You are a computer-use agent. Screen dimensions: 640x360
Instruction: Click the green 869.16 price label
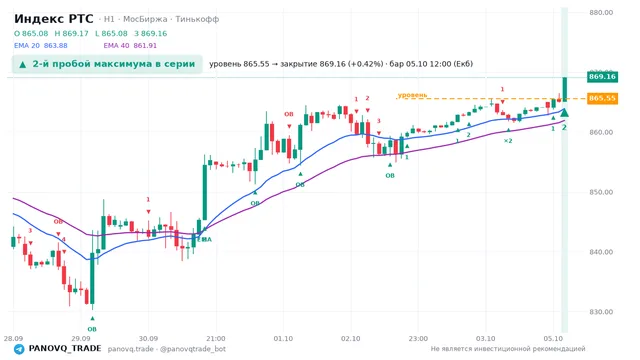(602, 77)
